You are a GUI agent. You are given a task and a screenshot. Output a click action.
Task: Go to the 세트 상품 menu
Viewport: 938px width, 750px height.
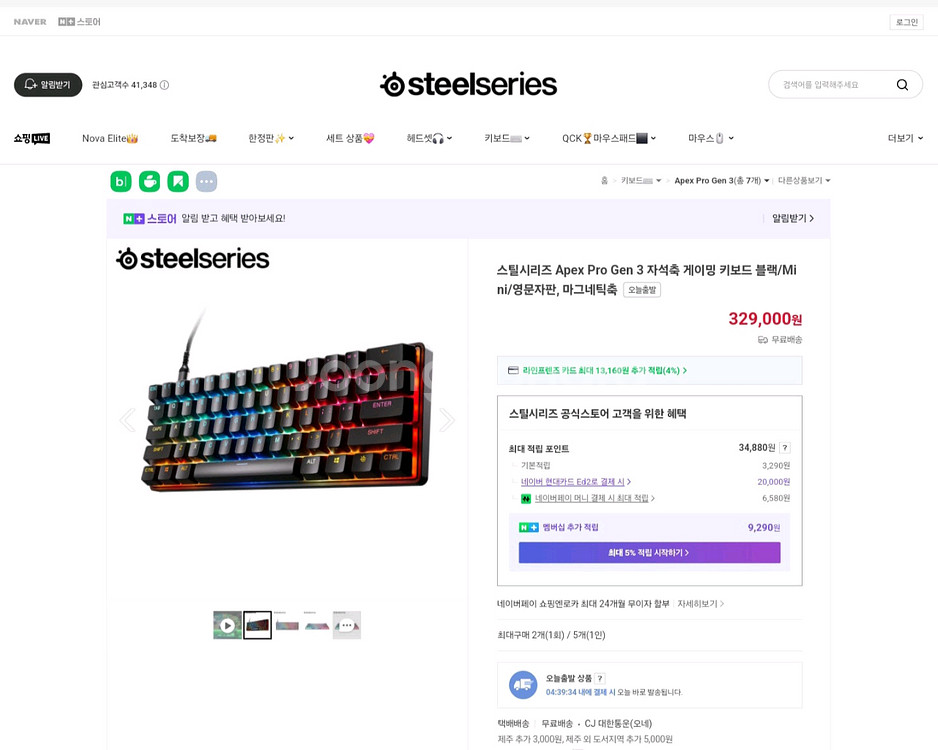point(350,138)
